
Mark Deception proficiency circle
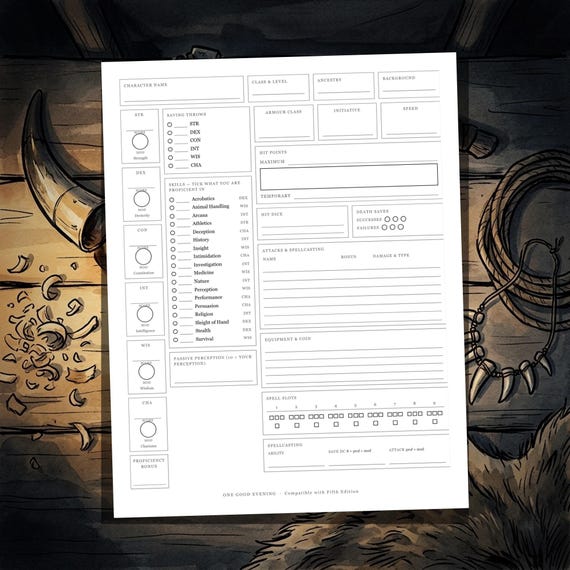(173, 233)
